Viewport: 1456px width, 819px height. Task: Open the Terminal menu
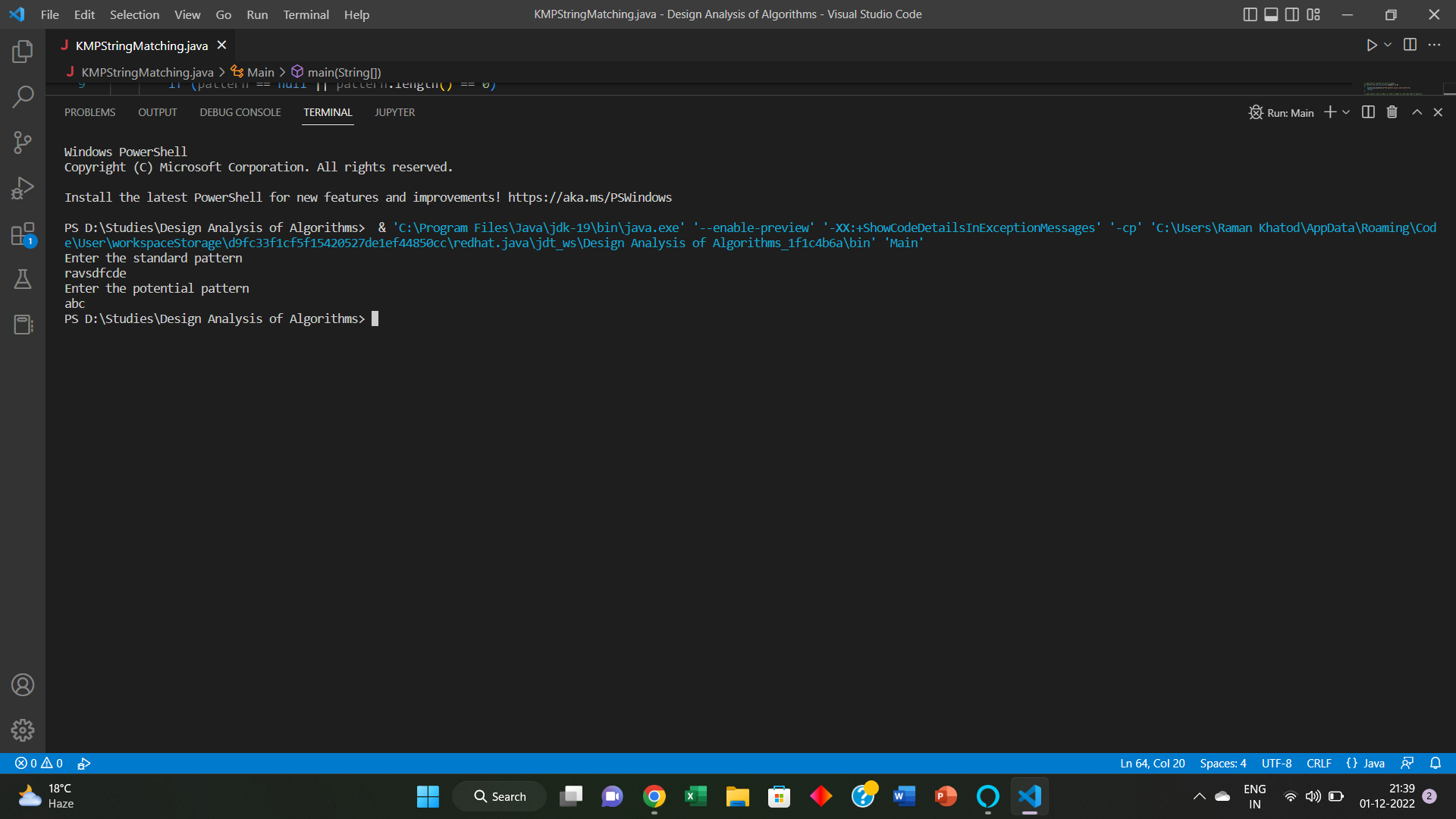click(x=305, y=14)
